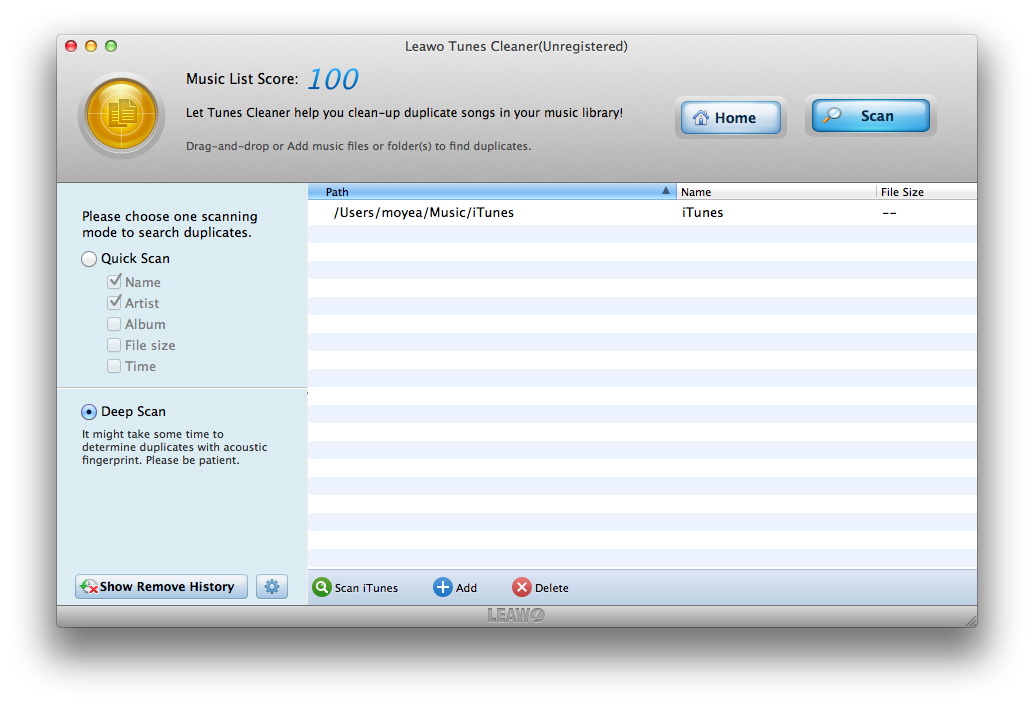The height and width of the screenshot is (706, 1034).
Task: Start scanning with the Scan button
Action: pos(868,116)
